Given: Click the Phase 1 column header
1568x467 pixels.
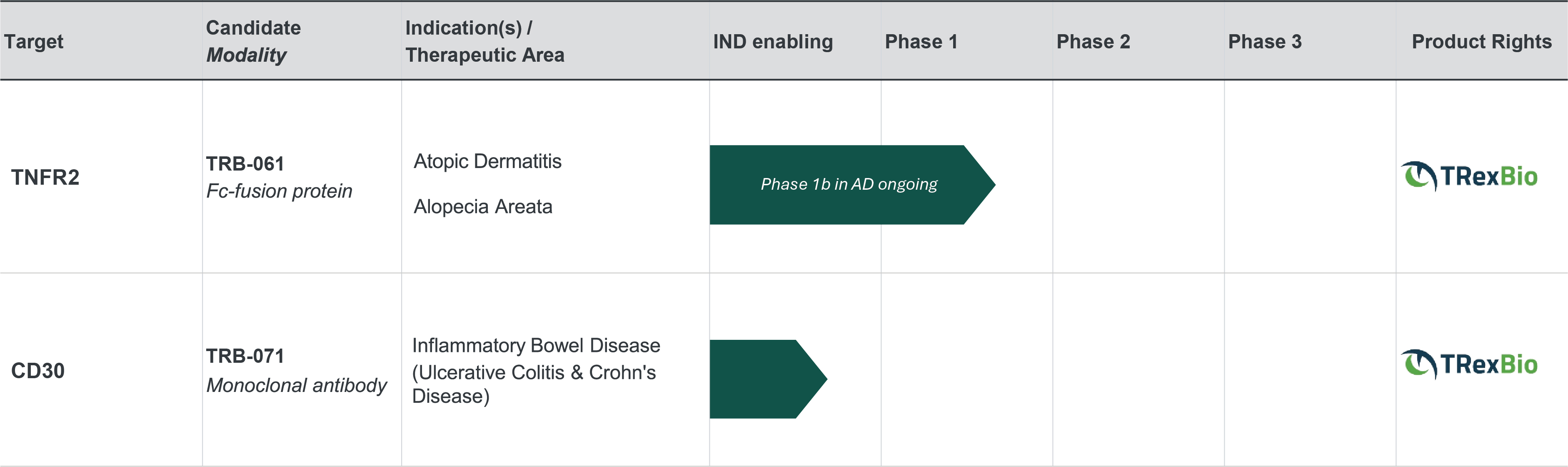Looking at the screenshot, I should coord(921,41).
